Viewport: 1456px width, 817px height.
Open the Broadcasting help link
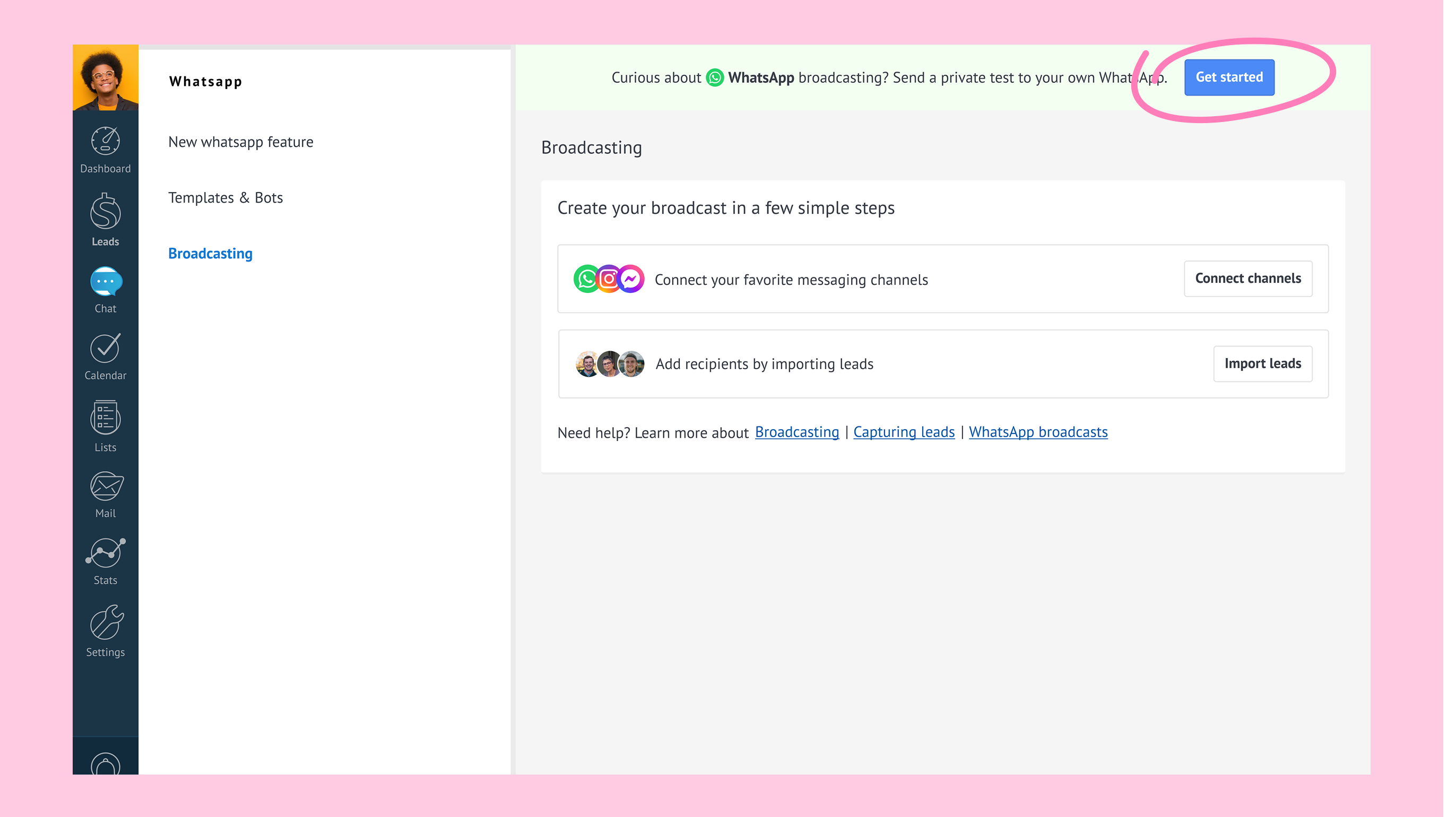point(796,432)
